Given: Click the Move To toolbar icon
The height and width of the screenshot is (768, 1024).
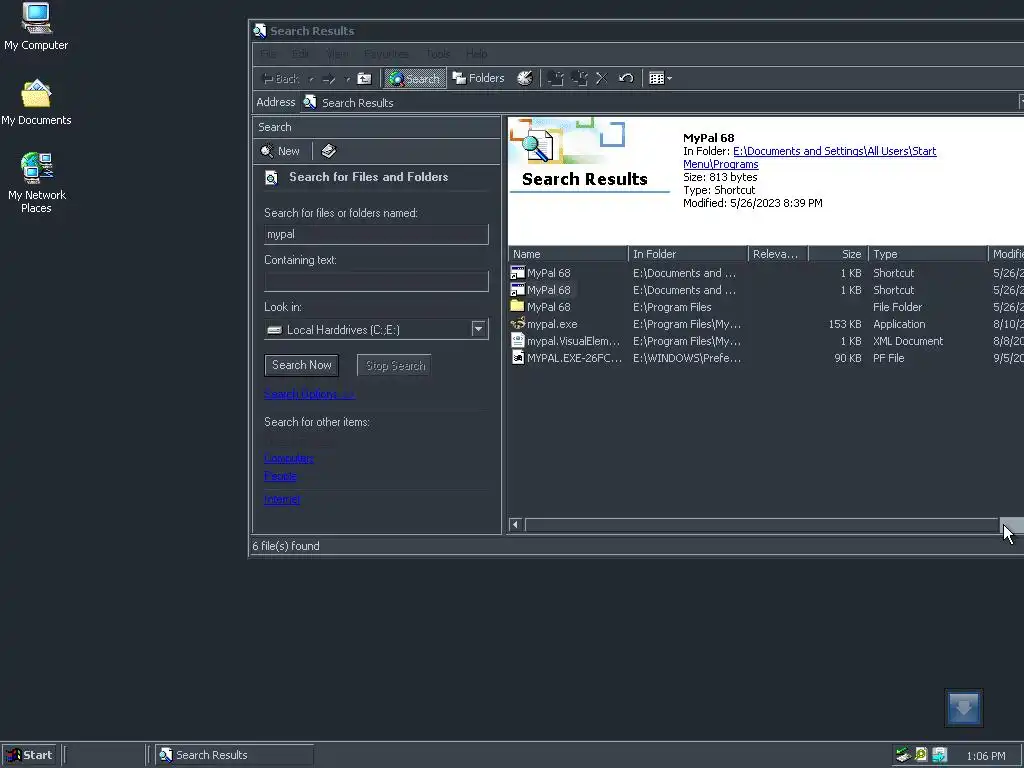Looking at the screenshot, I should coord(555,78).
